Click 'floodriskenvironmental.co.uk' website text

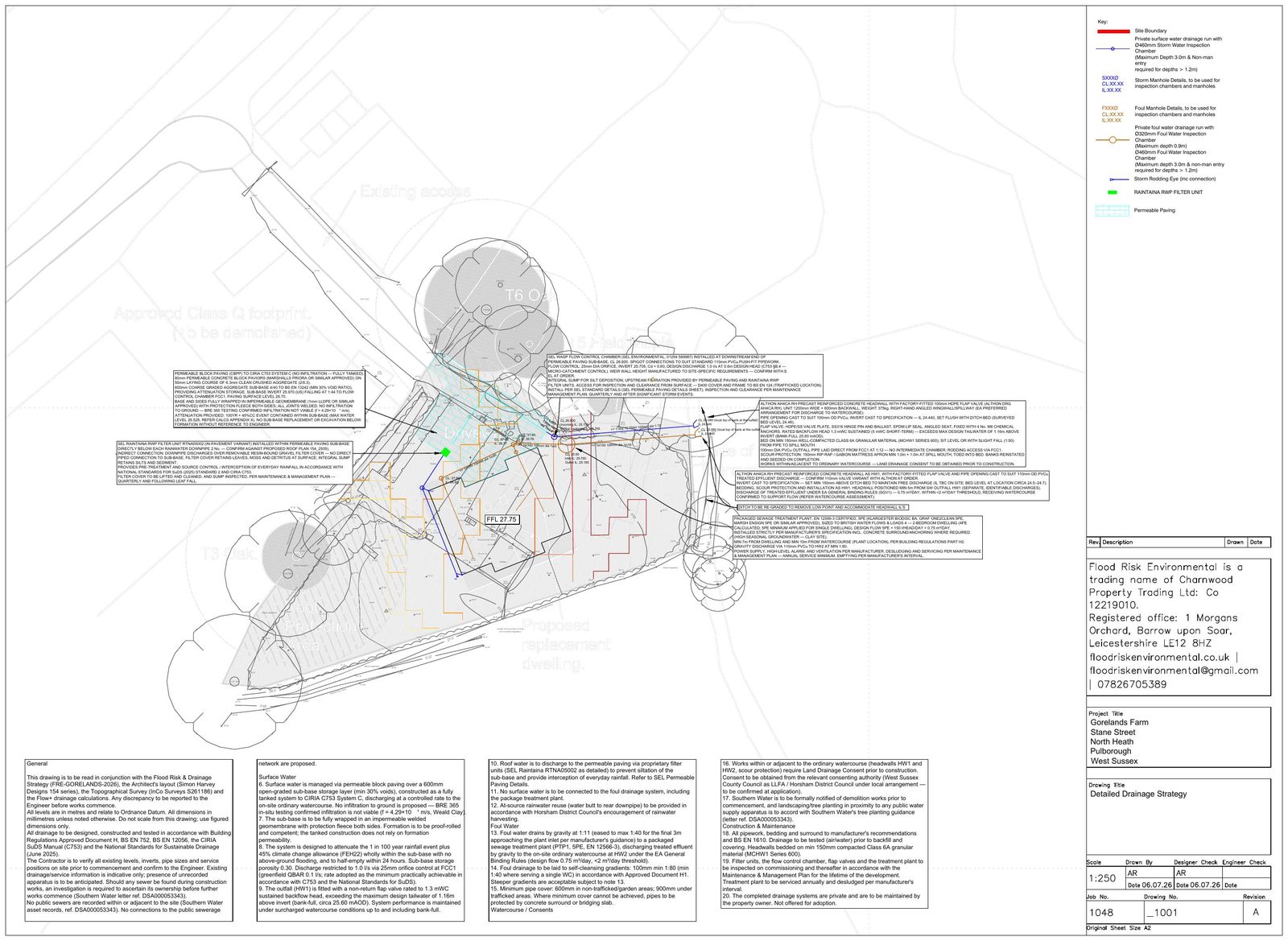(1161, 658)
